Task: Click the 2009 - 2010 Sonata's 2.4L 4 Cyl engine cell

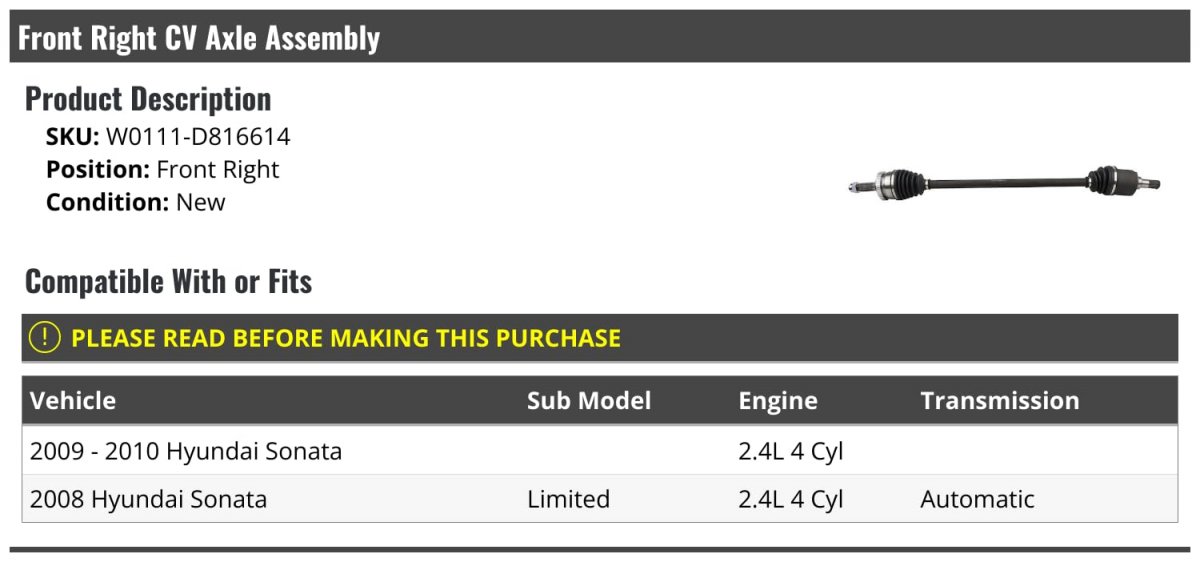Action: click(x=791, y=451)
